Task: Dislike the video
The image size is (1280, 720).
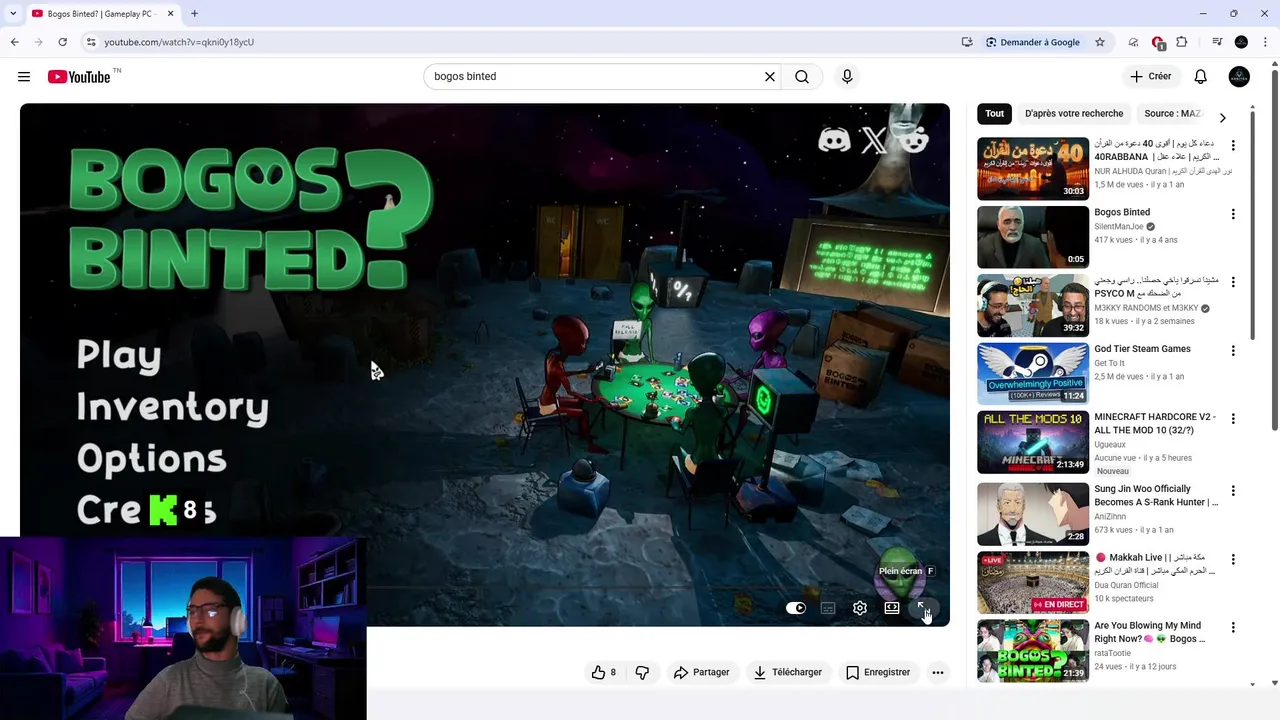Action: [x=642, y=673]
